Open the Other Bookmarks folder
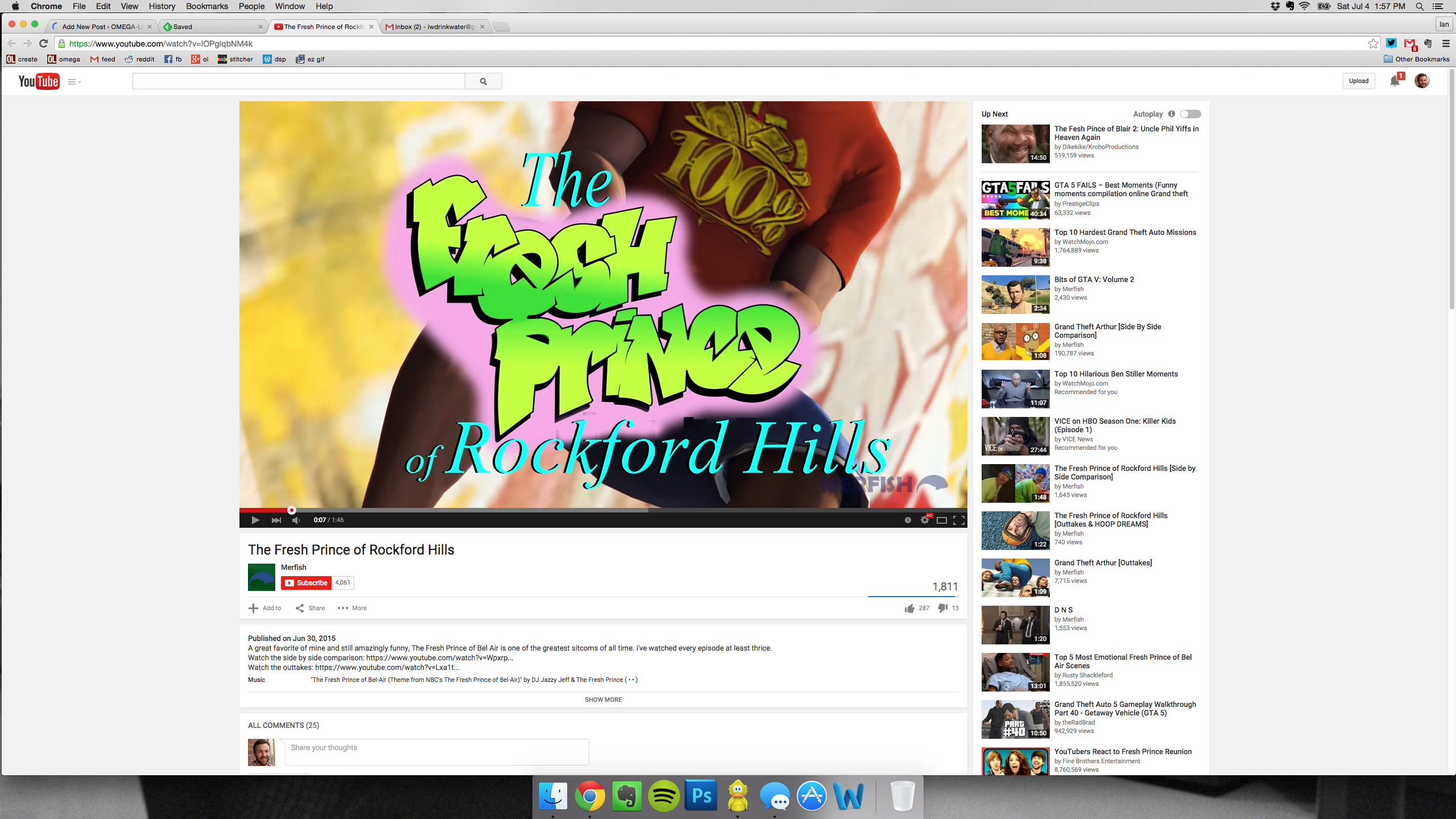The height and width of the screenshot is (819, 1456). pyautogui.click(x=1417, y=59)
